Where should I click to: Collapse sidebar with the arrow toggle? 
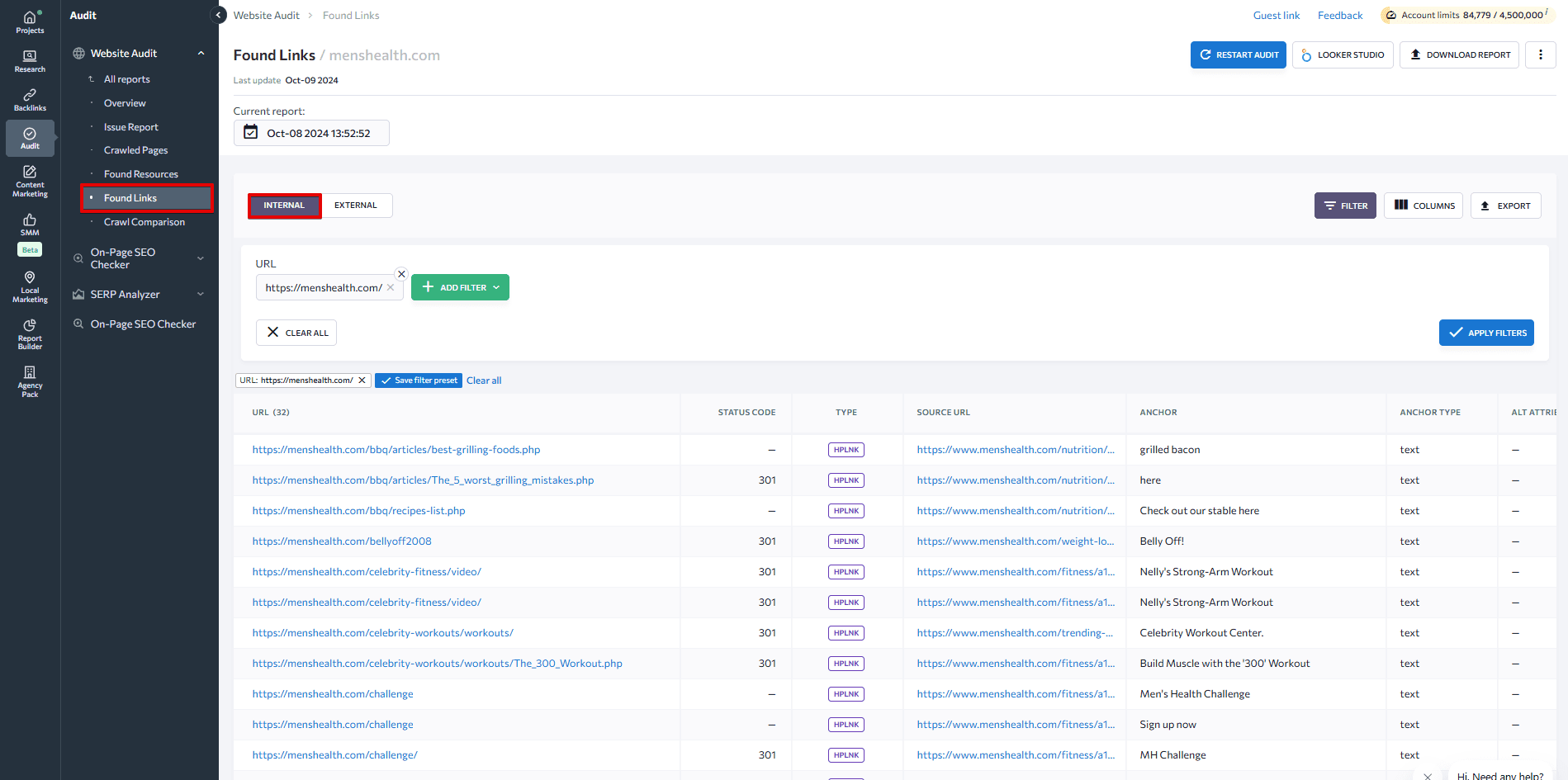(219, 15)
